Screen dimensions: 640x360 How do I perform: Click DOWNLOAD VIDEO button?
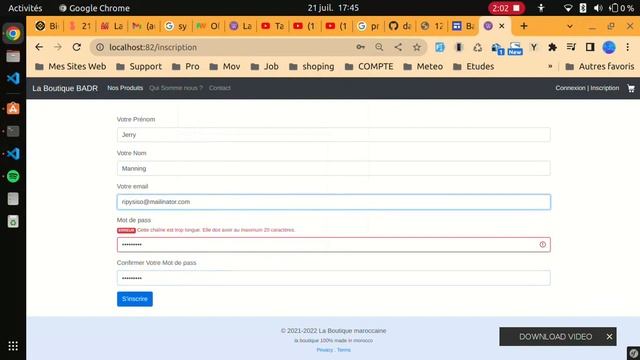click(x=556, y=337)
